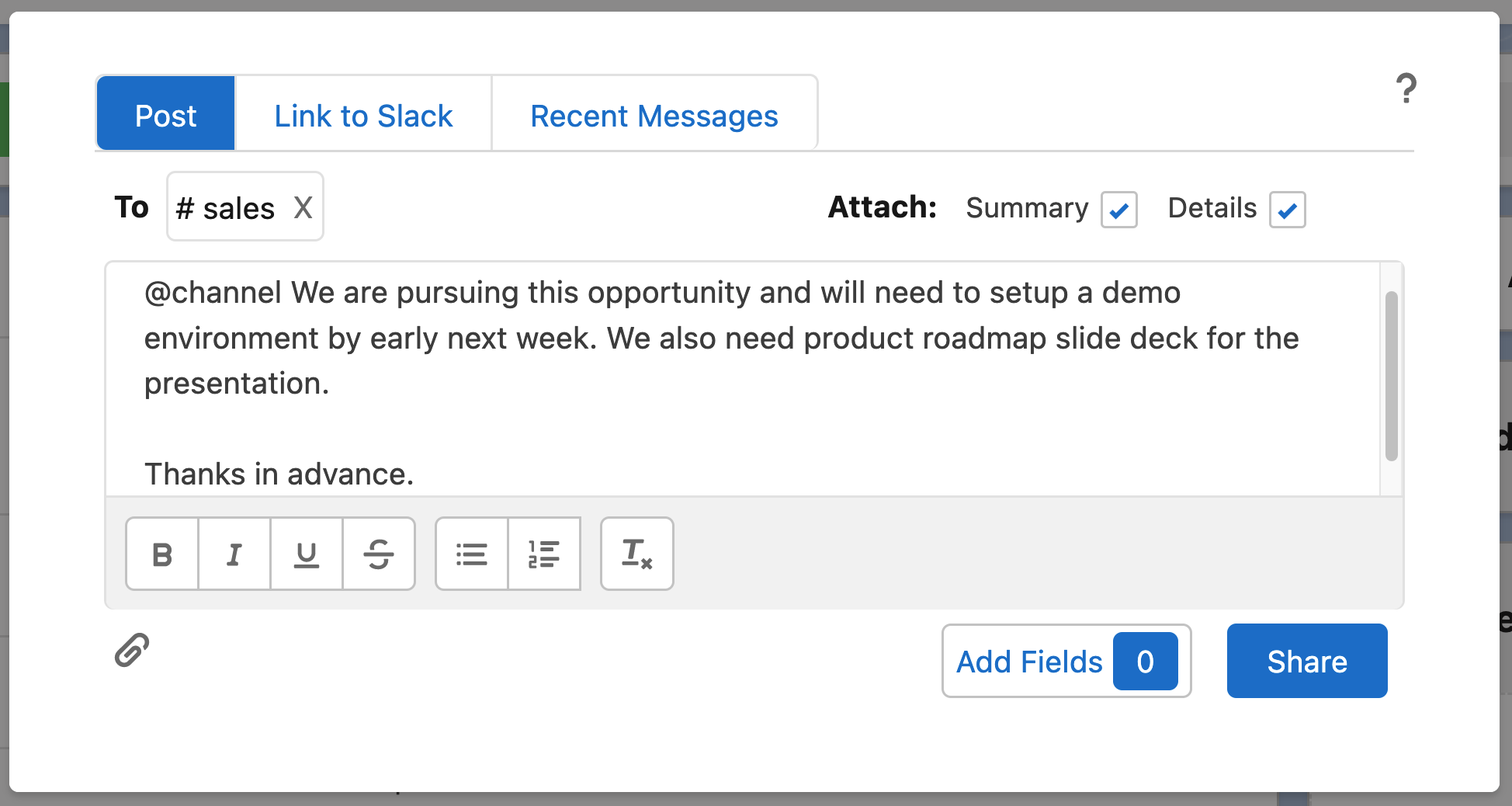Apply strikethrough formatting
The width and height of the screenshot is (1512, 806).
coord(379,554)
